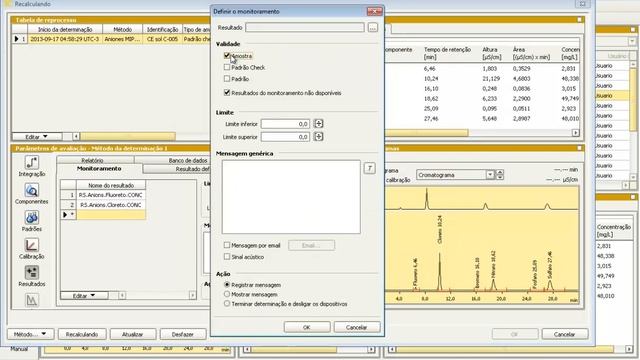The width and height of the screenshot is (640, 360).
Task: Close the Definir o monitoramento dialog
Action: coord(374,11)
